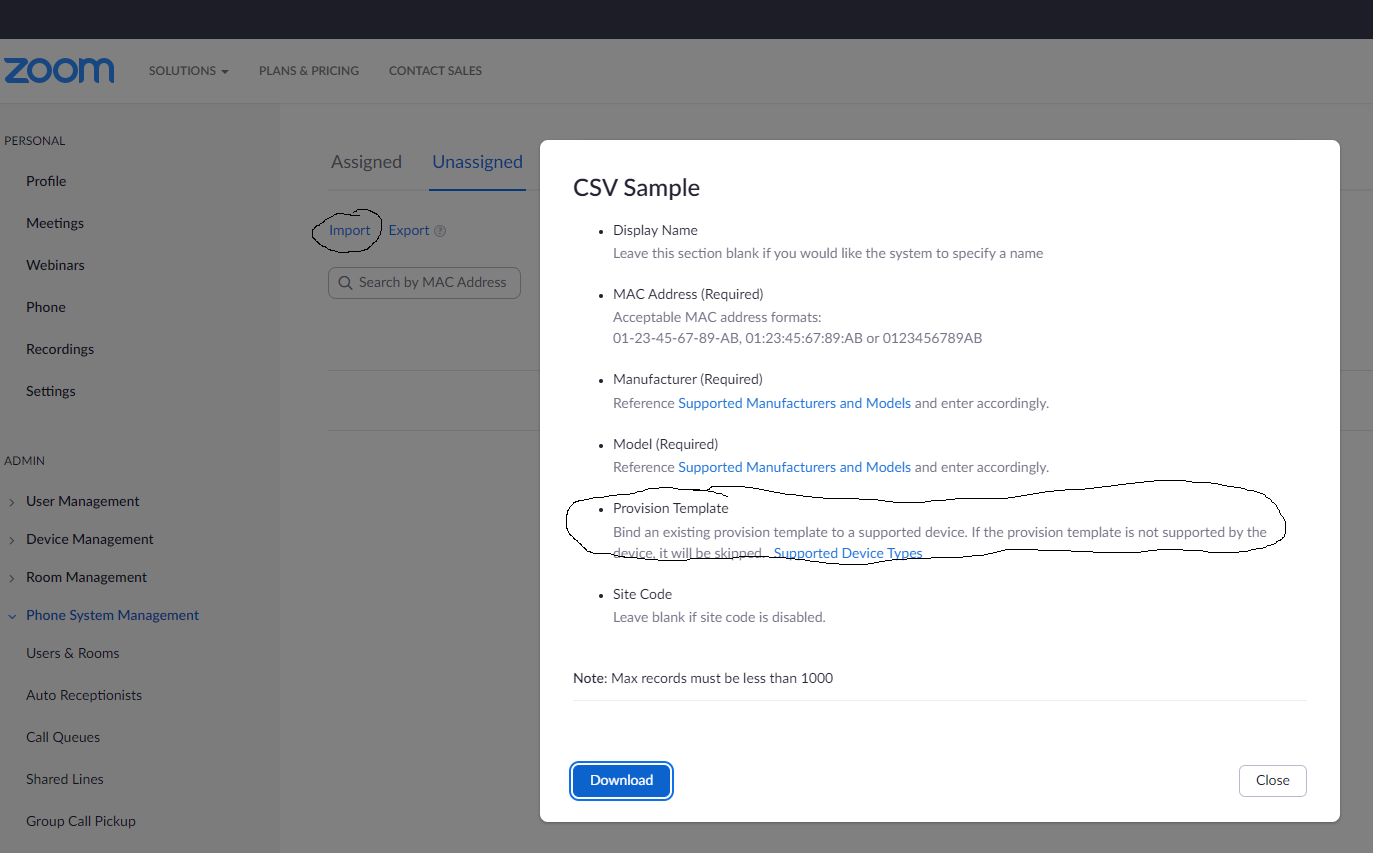Click the MAC Address (Required) label
This screenshot has width=1373, height=853.
[688, 294]
